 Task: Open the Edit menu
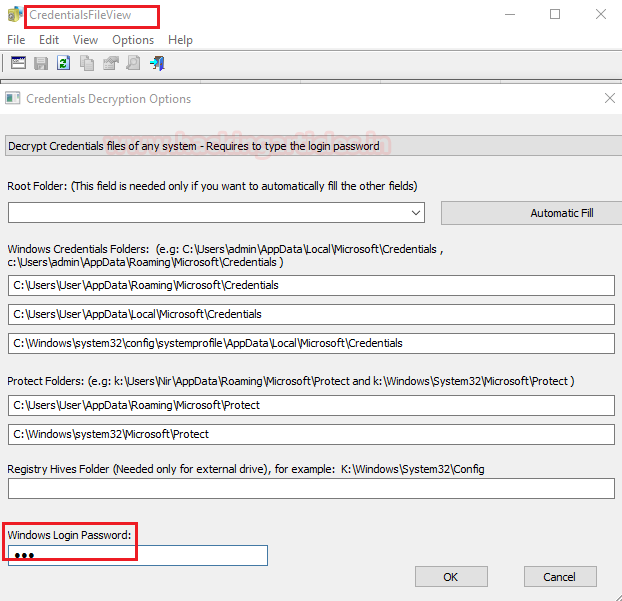[x=49, y=40]
